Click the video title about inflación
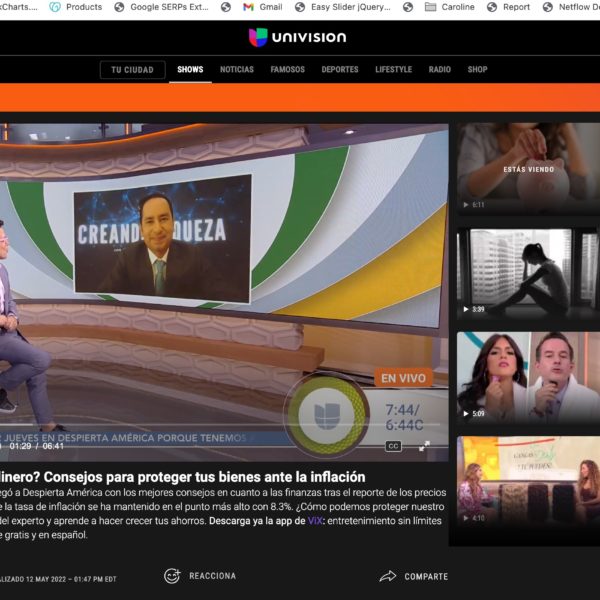 [x=183, y=477]
